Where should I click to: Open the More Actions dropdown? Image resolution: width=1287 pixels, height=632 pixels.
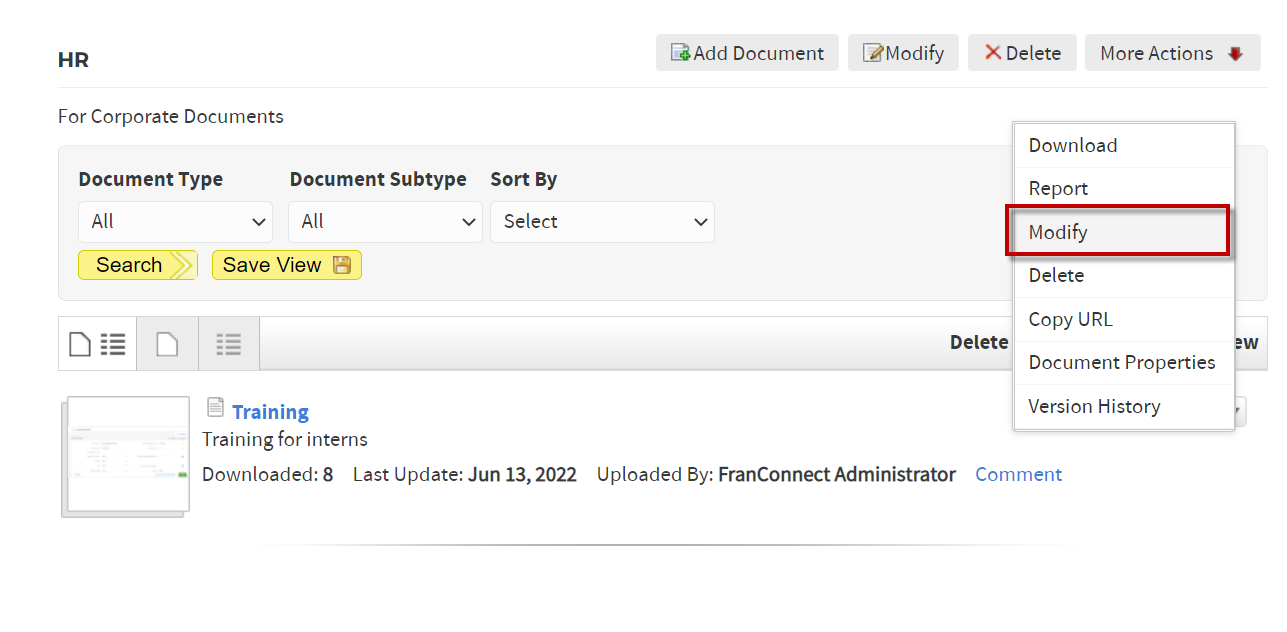(1172, 53)
